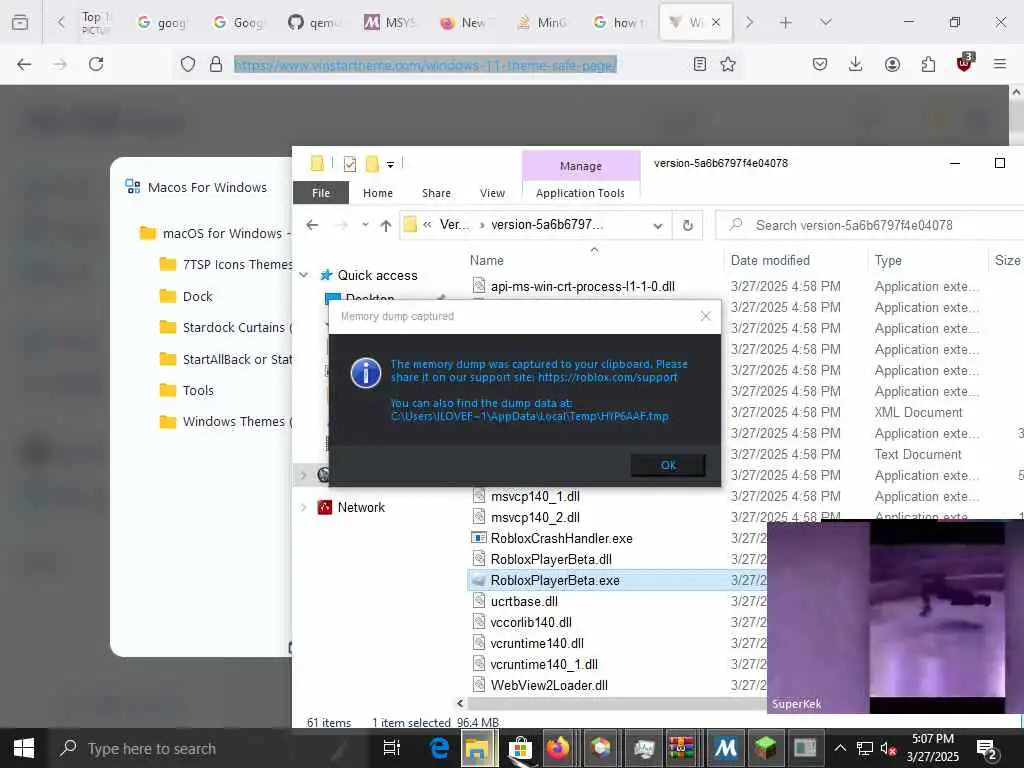The image size is (1024, 768).
Task: Select vcruntime140_1.dll file
Action: (544, 664)
